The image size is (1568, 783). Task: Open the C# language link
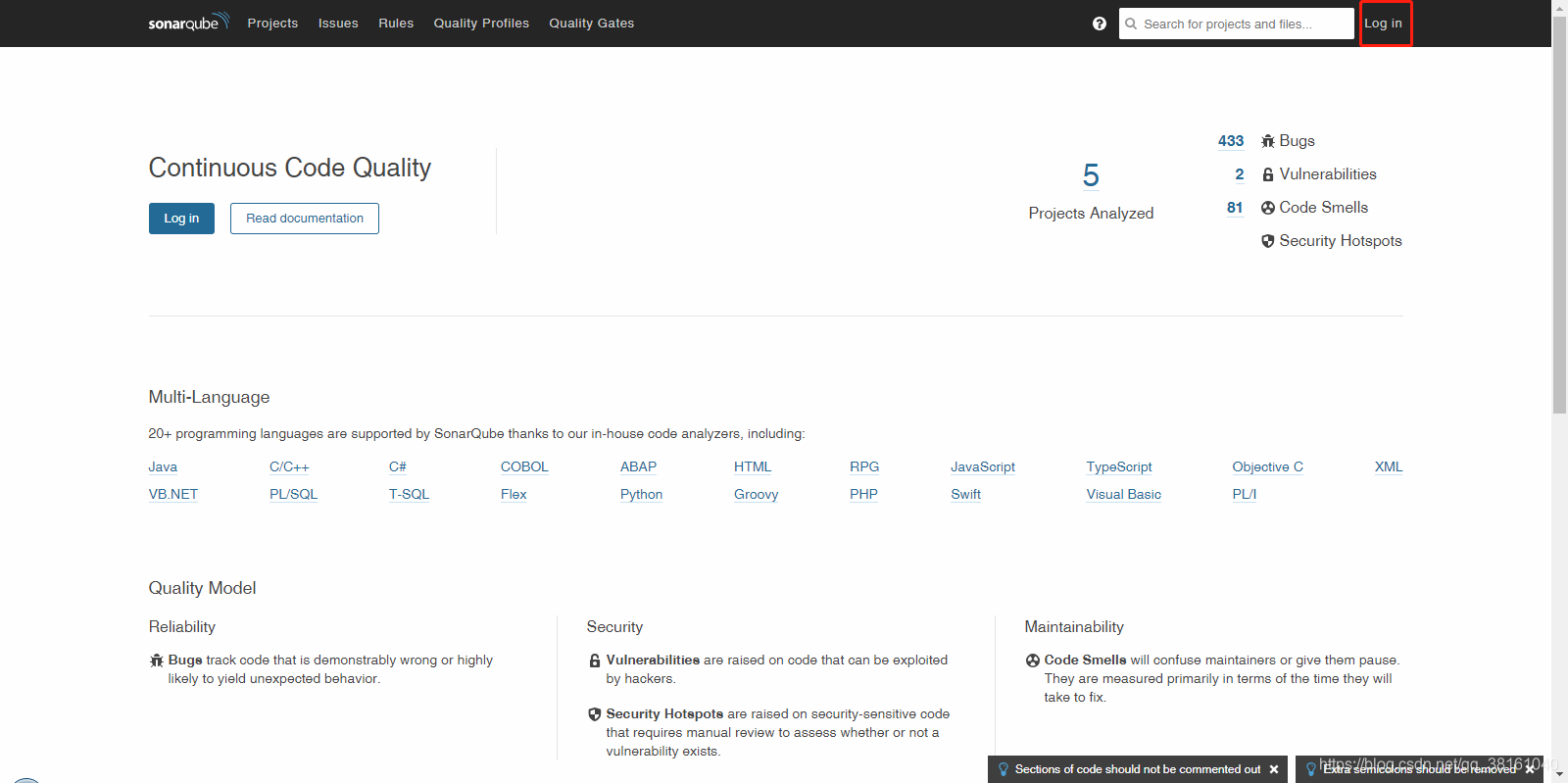coord(398,467)
